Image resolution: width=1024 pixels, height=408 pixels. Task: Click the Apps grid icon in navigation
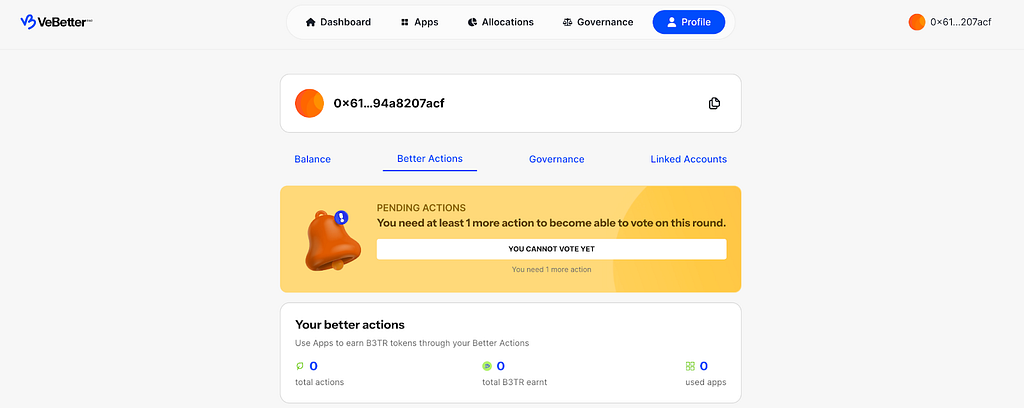tap(404, 22)
